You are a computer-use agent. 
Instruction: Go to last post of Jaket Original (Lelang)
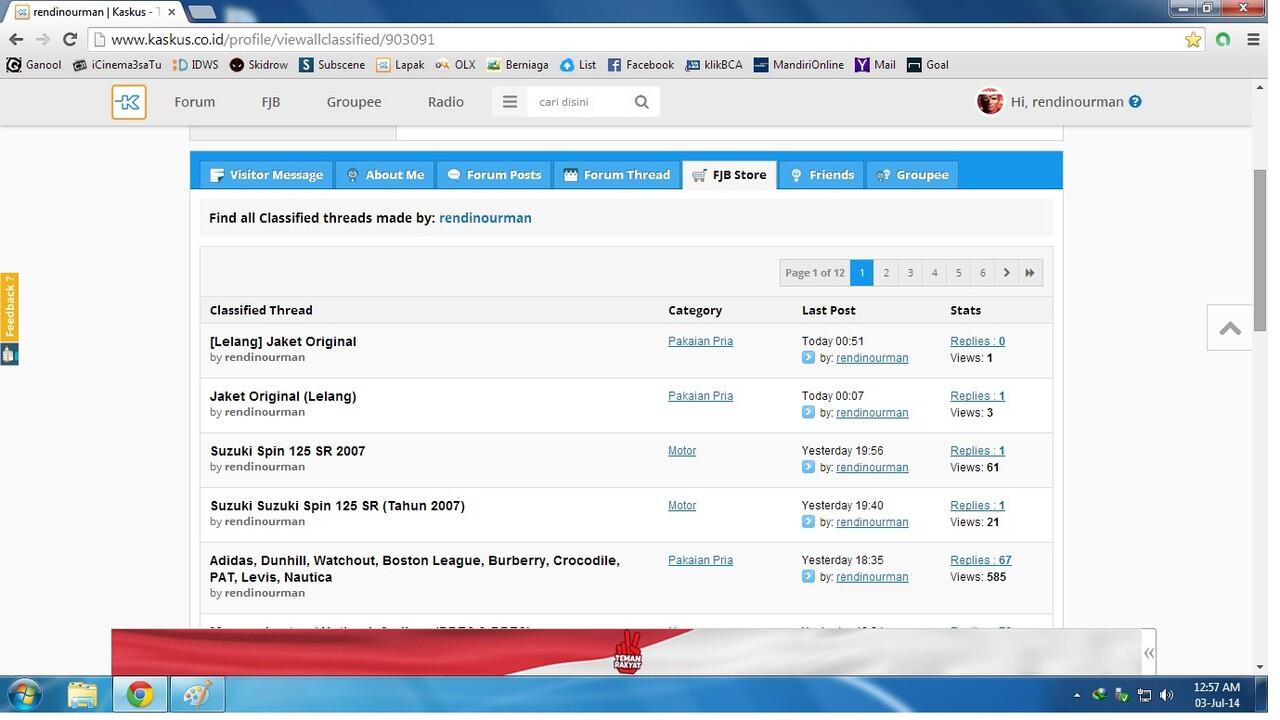pos(808,413)
